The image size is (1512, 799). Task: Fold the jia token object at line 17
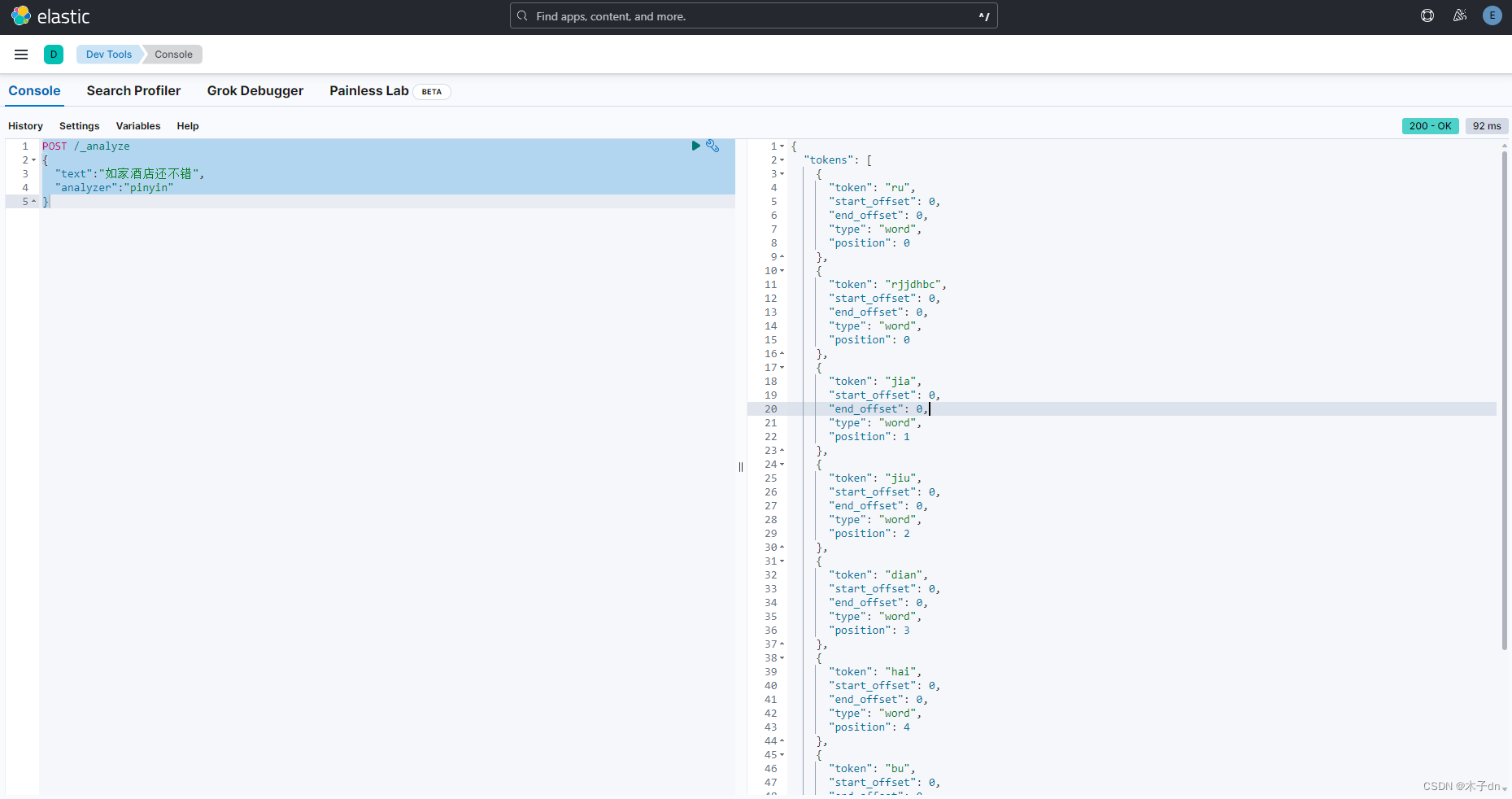tap(782, 368)
